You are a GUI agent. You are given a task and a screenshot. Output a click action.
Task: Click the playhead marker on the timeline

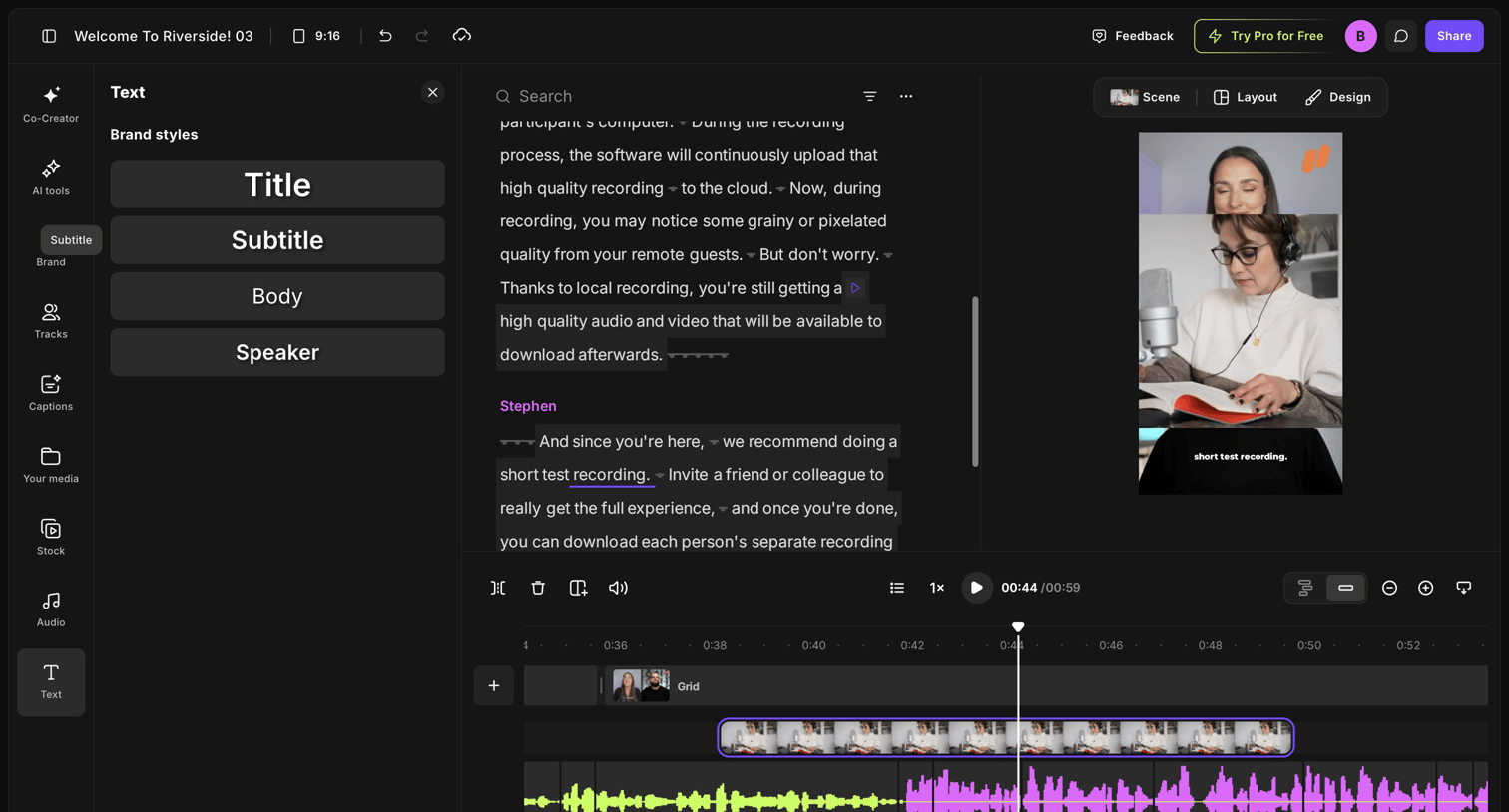(1018, 627)
